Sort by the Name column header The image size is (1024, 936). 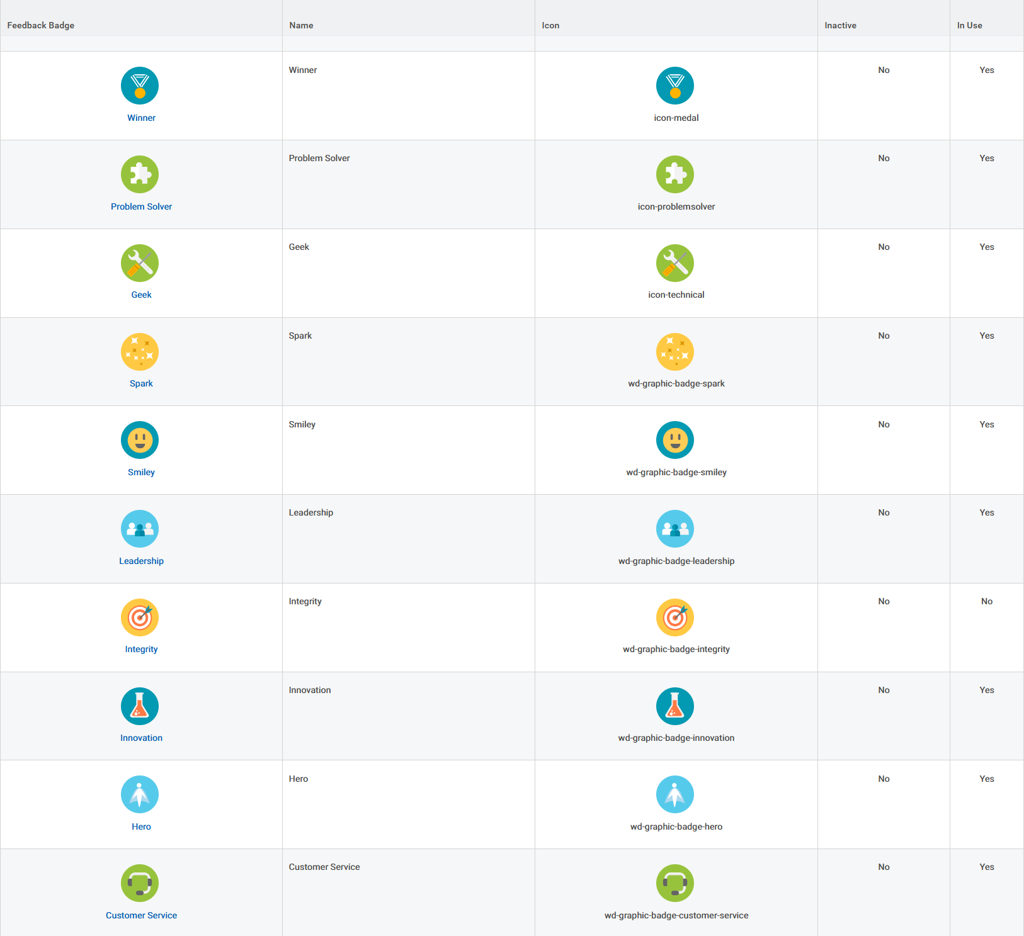301,25
